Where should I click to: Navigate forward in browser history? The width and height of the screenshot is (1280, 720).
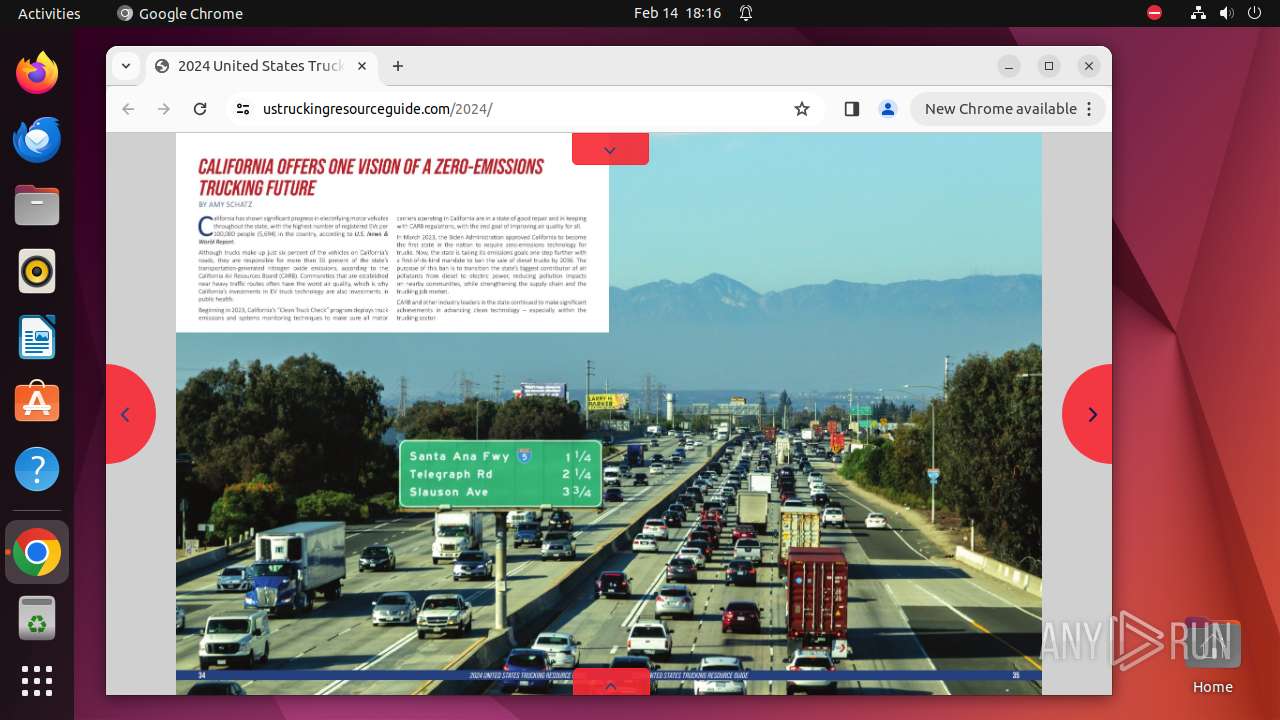[164, 109]
